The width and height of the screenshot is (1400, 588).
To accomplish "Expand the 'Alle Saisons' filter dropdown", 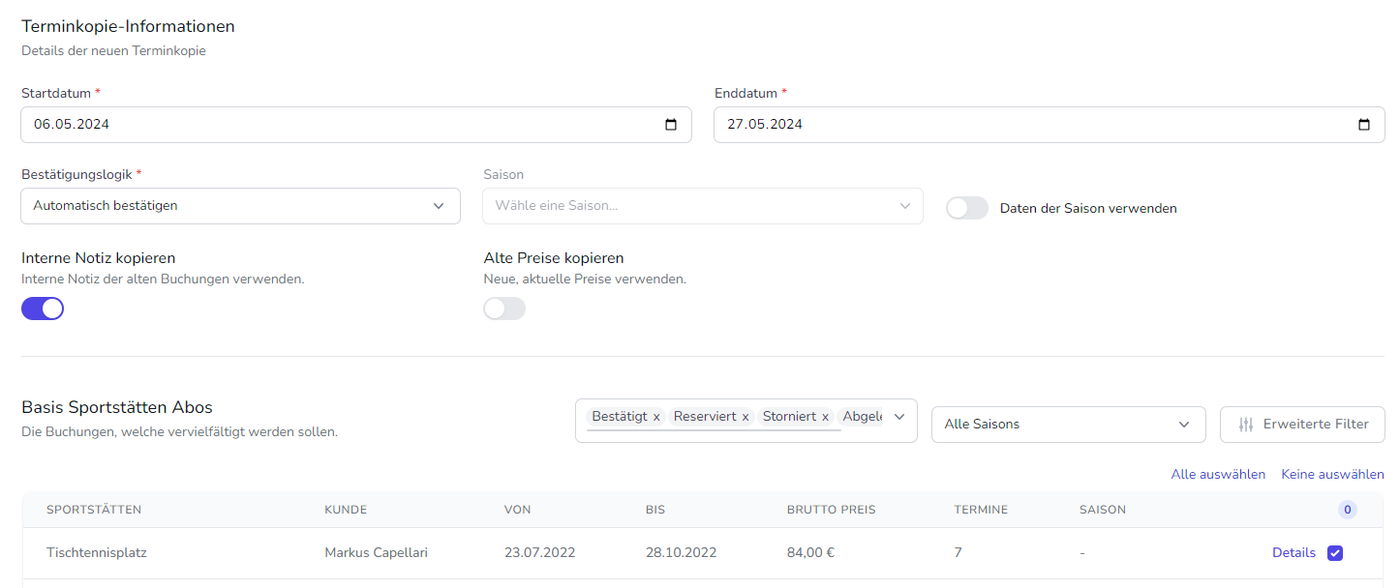I will point(1067,424).
